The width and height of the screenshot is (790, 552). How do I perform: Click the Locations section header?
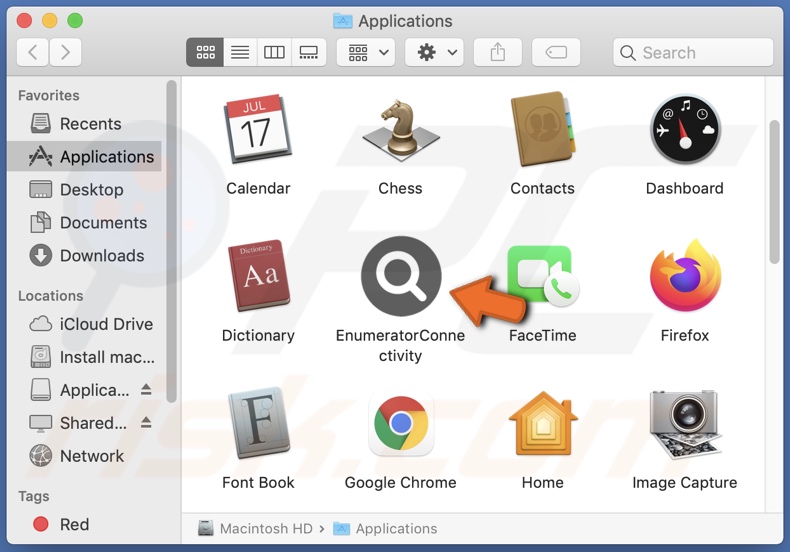pos(51,296)
